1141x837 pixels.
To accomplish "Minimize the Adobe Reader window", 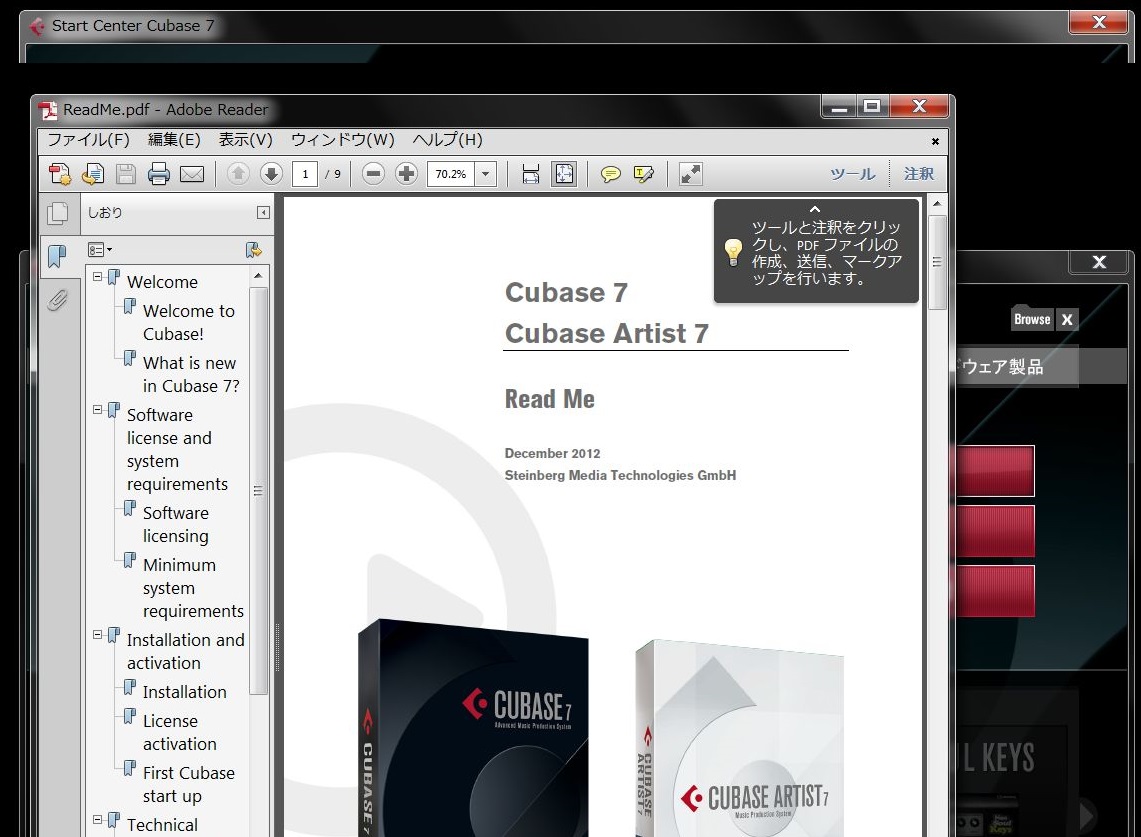I will [x=839, y=106].
